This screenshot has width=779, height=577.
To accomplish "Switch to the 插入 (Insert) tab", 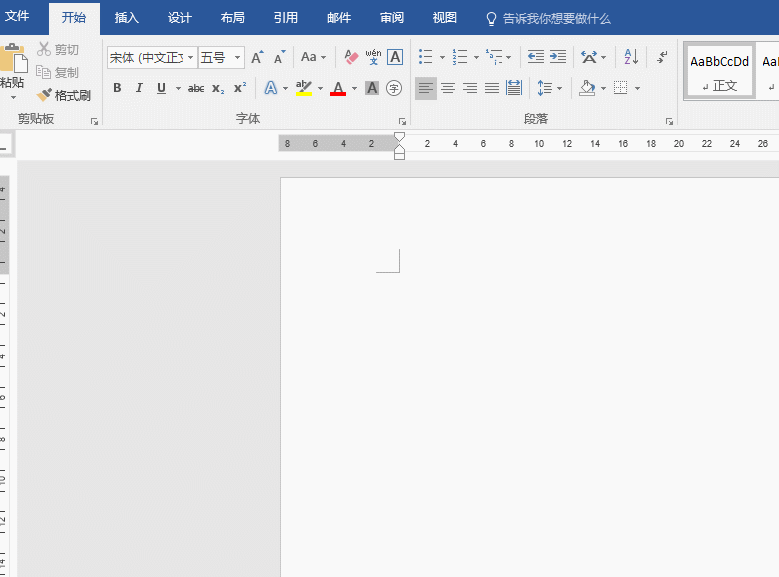I will 127,18.
